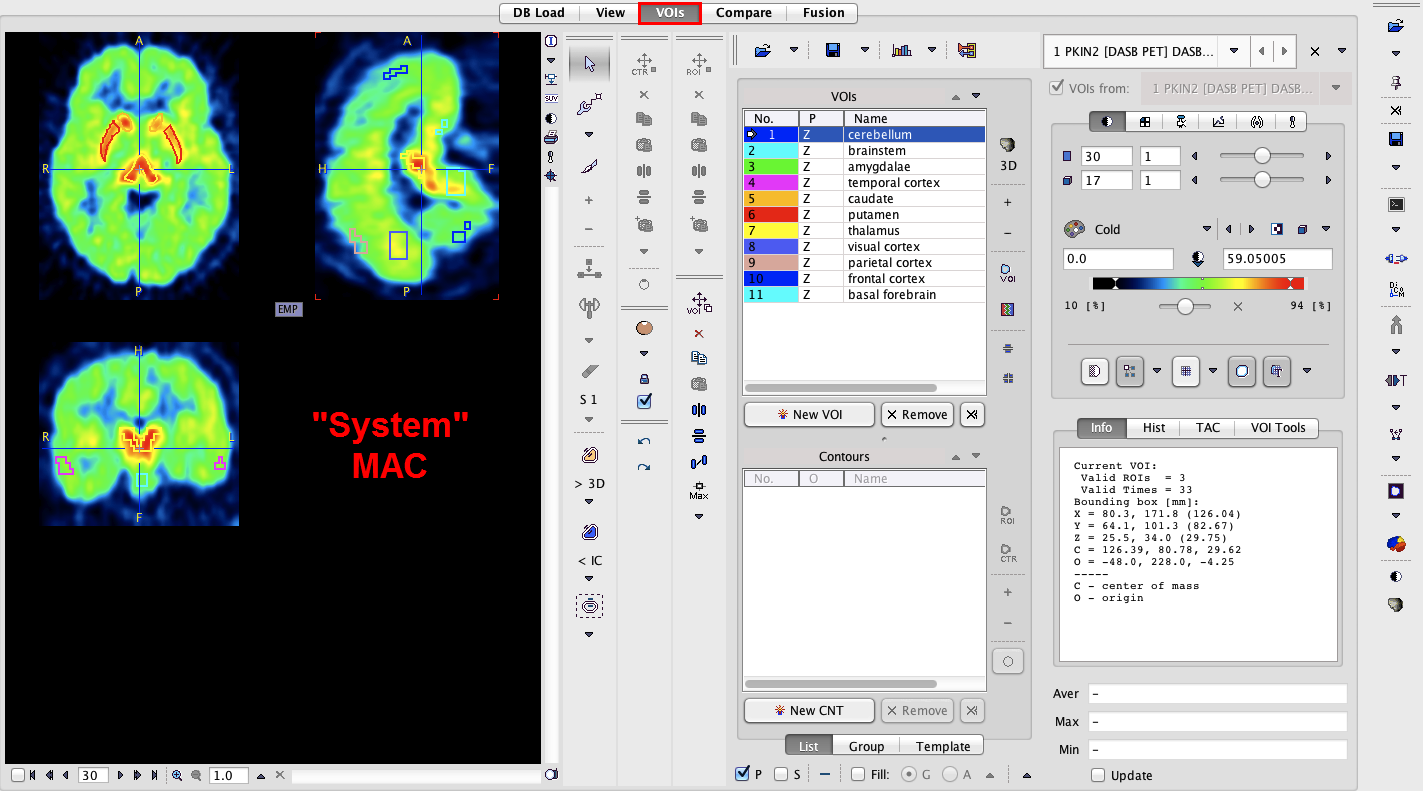Click the save disk icon above VOIs list
Viewport: 1423px width, 791px height.
click(x=833, y=50)
